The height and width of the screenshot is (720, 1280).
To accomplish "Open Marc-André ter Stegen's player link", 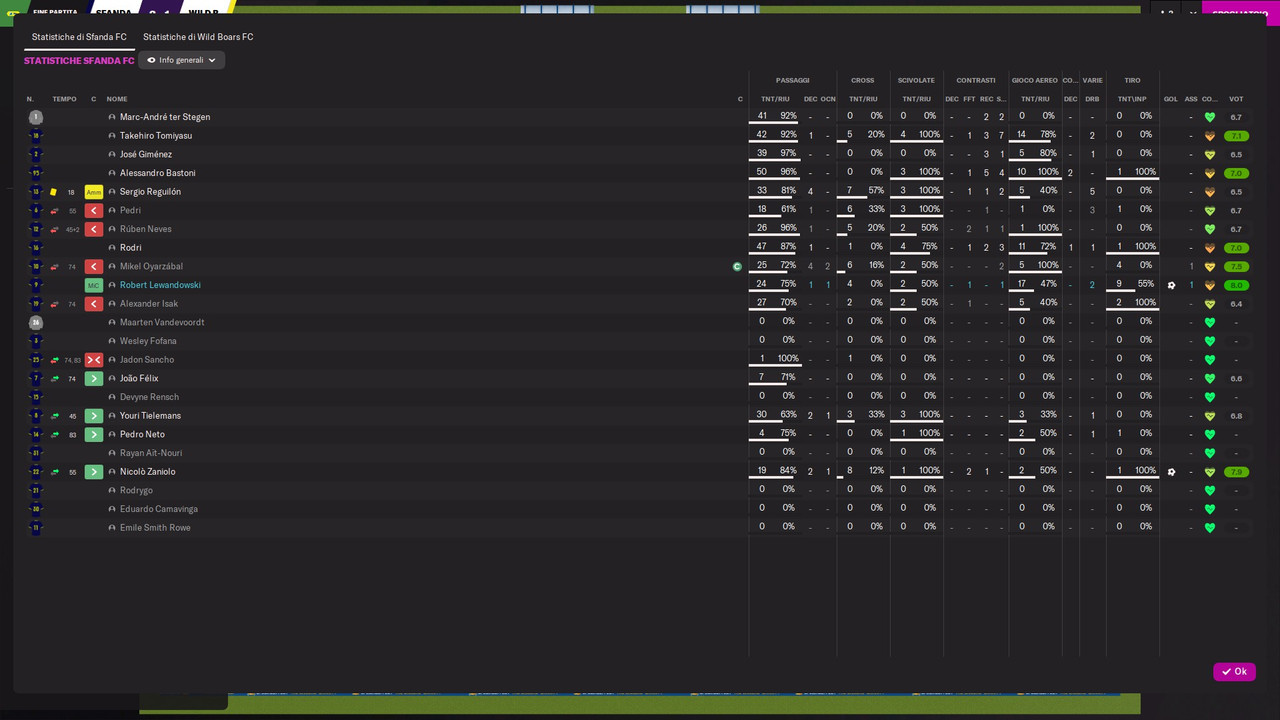I will click(165, 117).
